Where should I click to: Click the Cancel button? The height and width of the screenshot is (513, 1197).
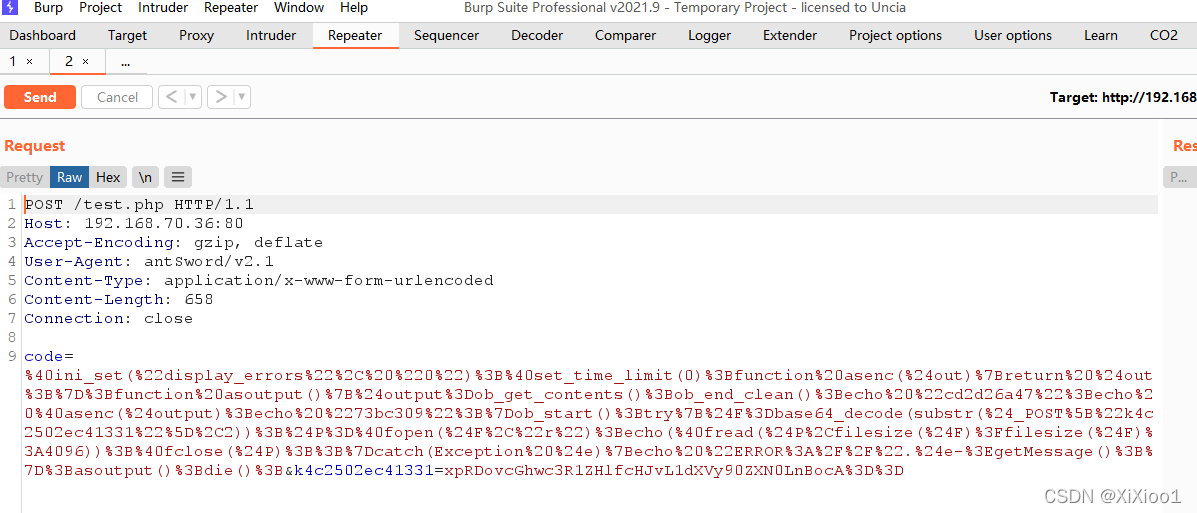[x=118, y=97]
